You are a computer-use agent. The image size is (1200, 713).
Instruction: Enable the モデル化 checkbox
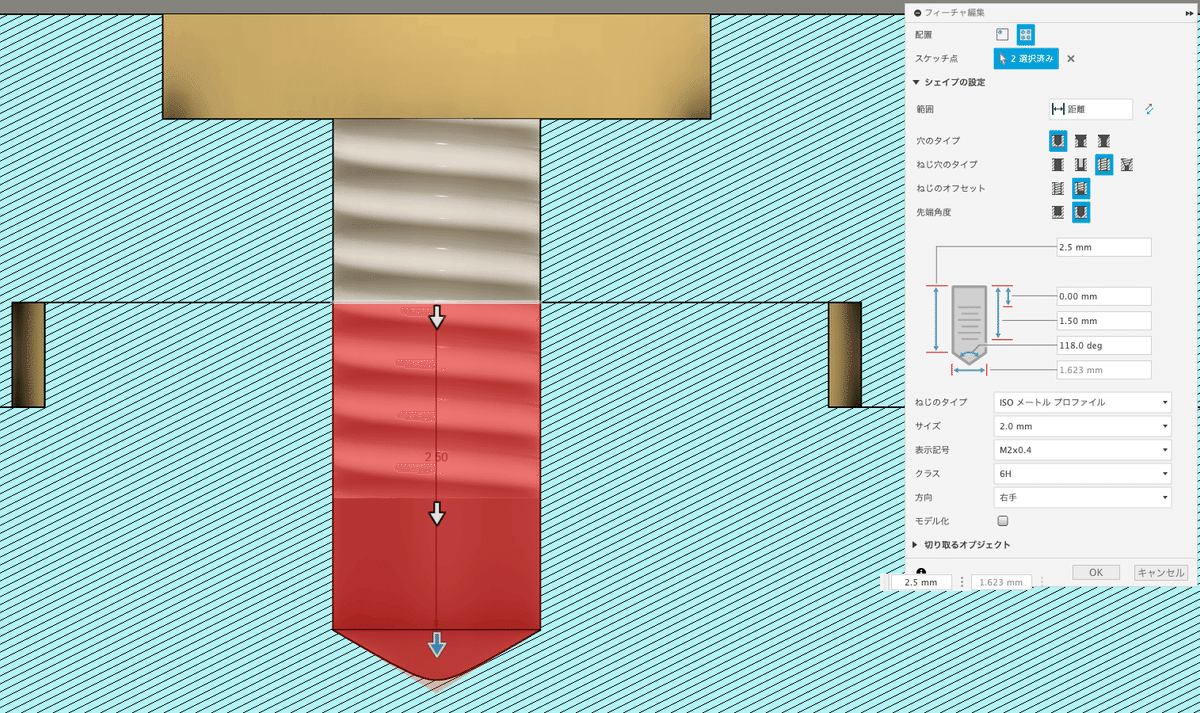(1003, 521)
